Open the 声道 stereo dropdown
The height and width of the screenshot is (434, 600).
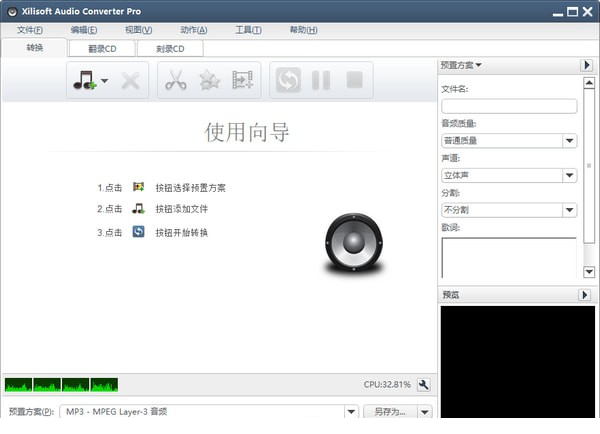[509, 175]
